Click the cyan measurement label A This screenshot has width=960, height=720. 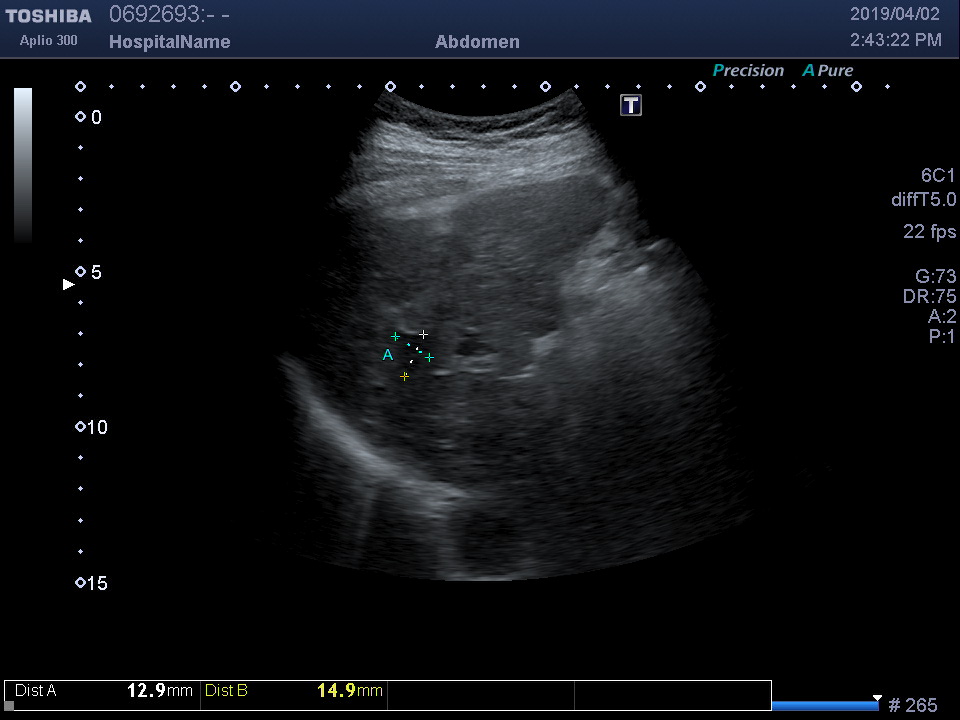[x=388, y=354]
